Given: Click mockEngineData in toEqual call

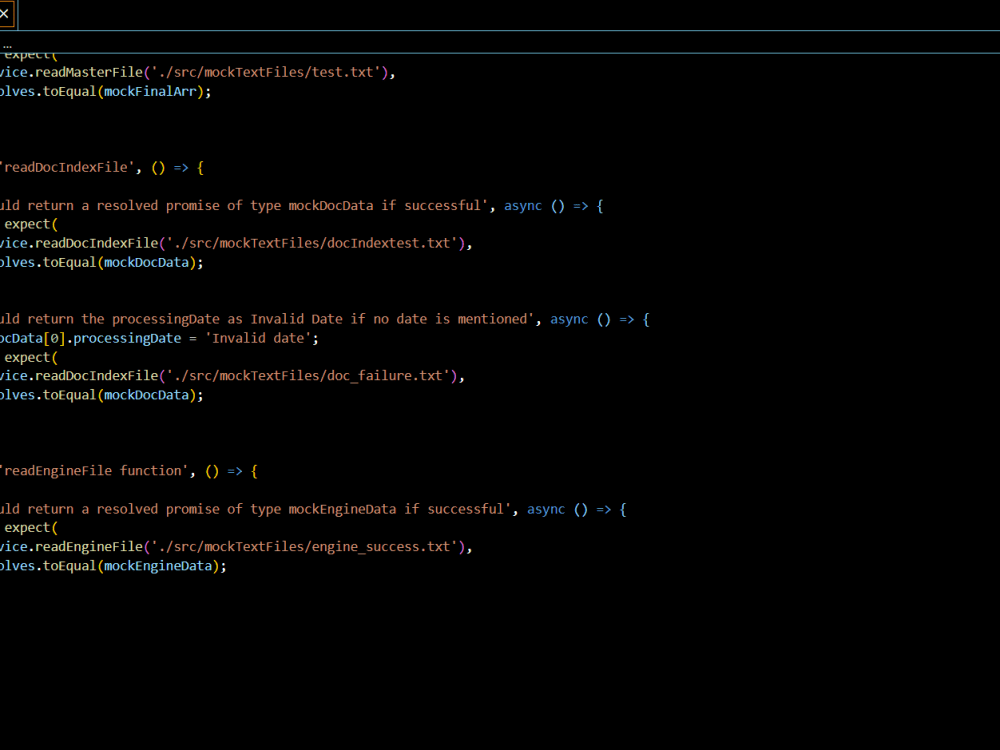Looking at the screenshot, I should coord(158,566).
